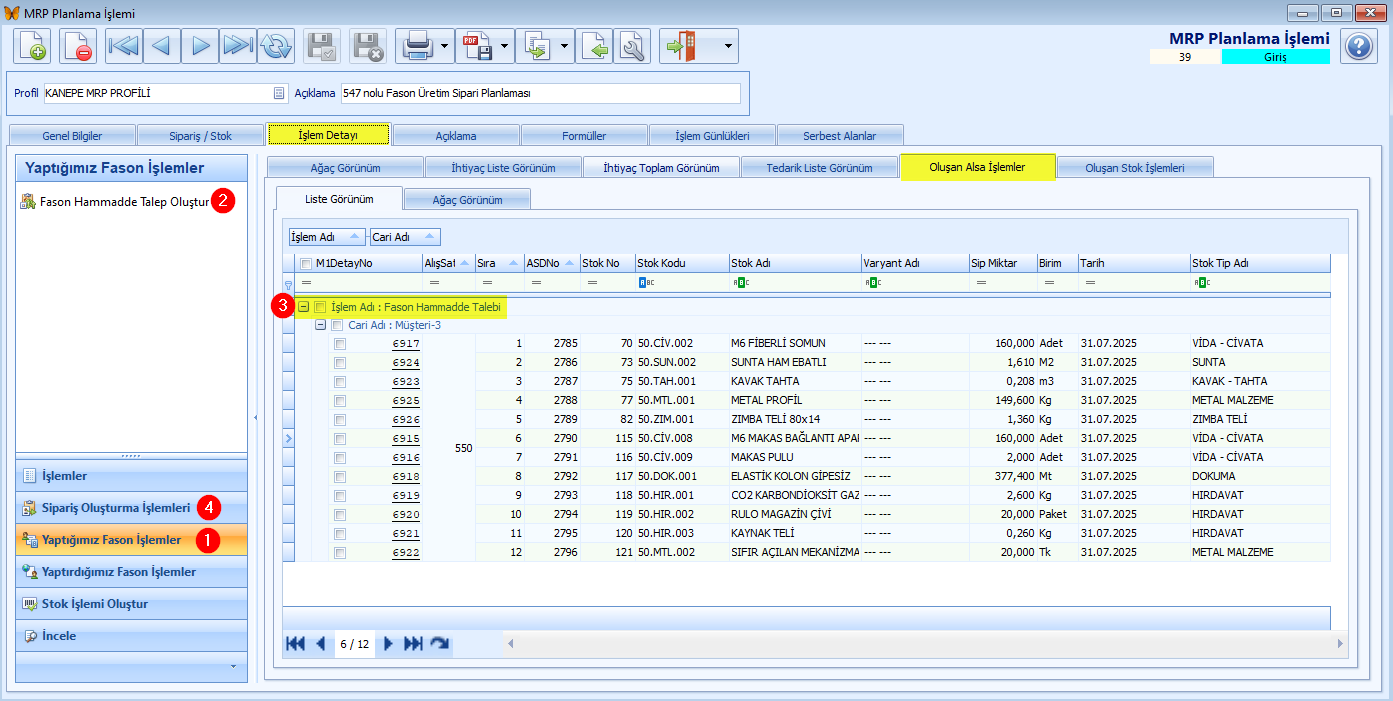
Task: Expand the left navigation pane overflow chevron
Action: 233,666
